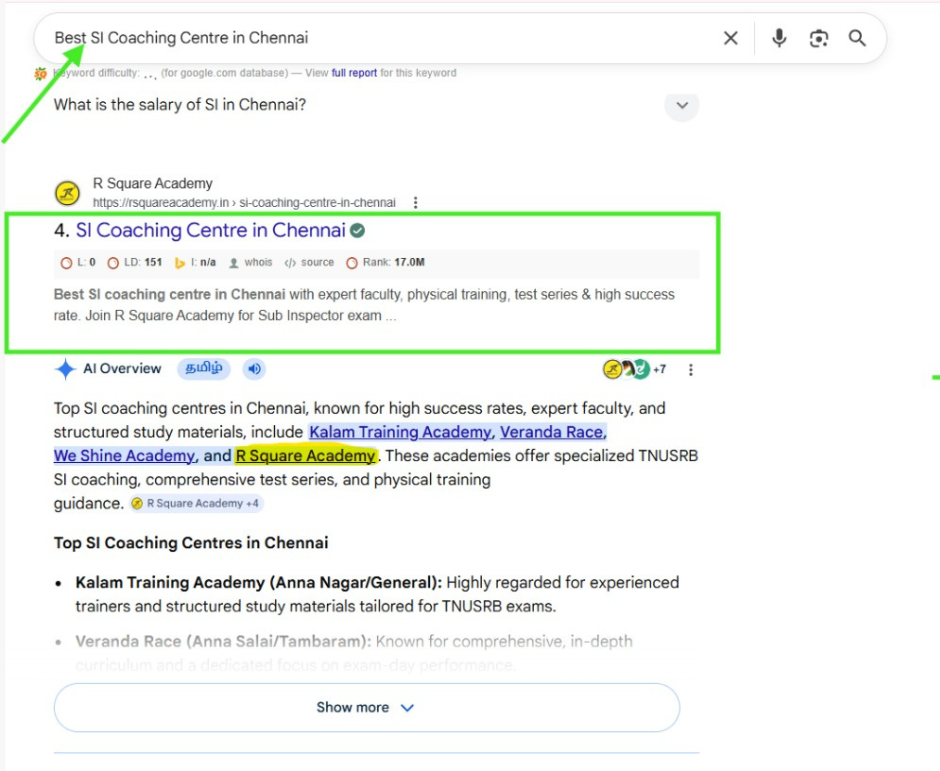The height and width of the screenshot is (771, 940).
Task: Run search with magnifier icon
Action: click(857, 38)
